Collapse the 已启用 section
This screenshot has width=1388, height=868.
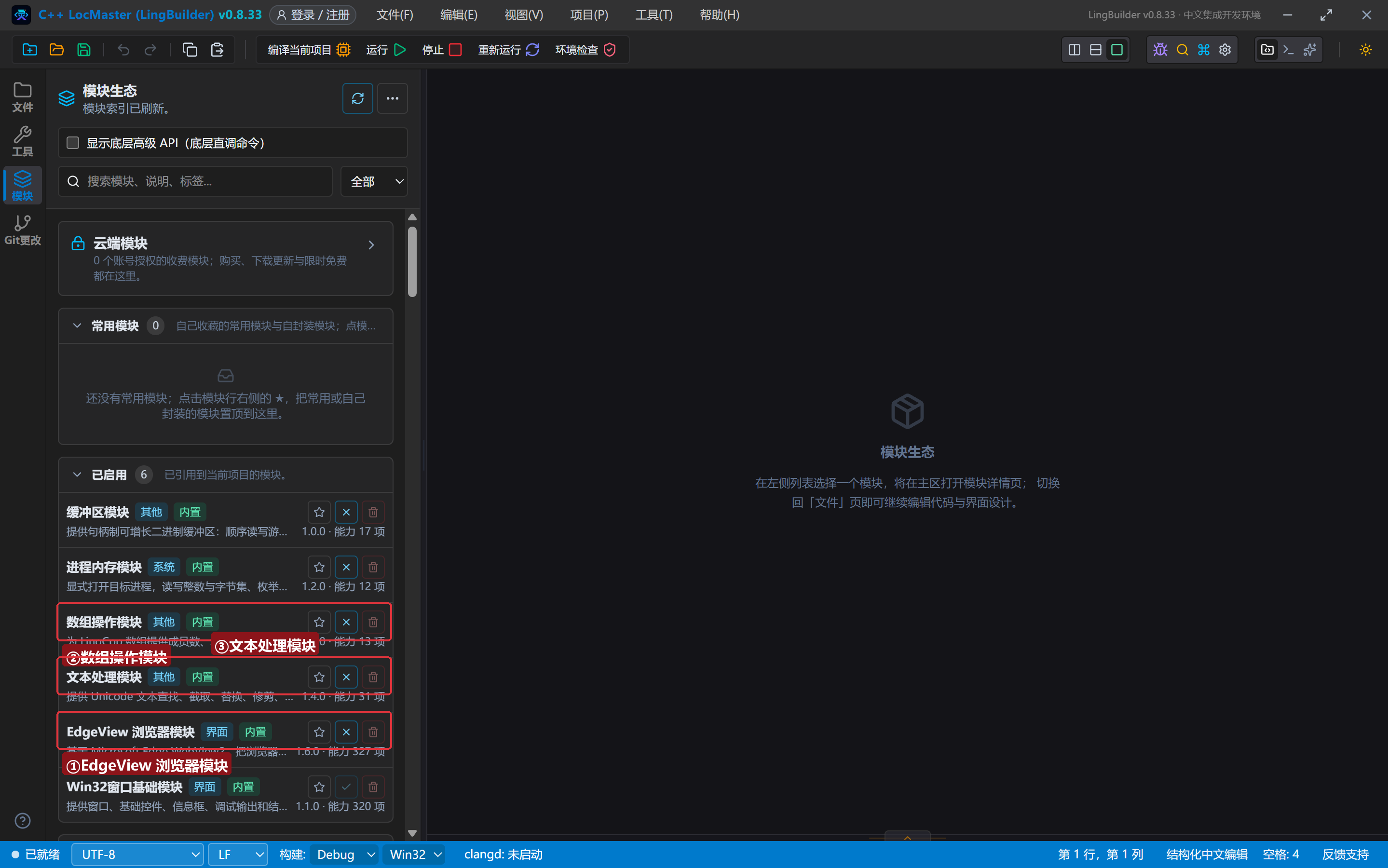coord(77,475)
